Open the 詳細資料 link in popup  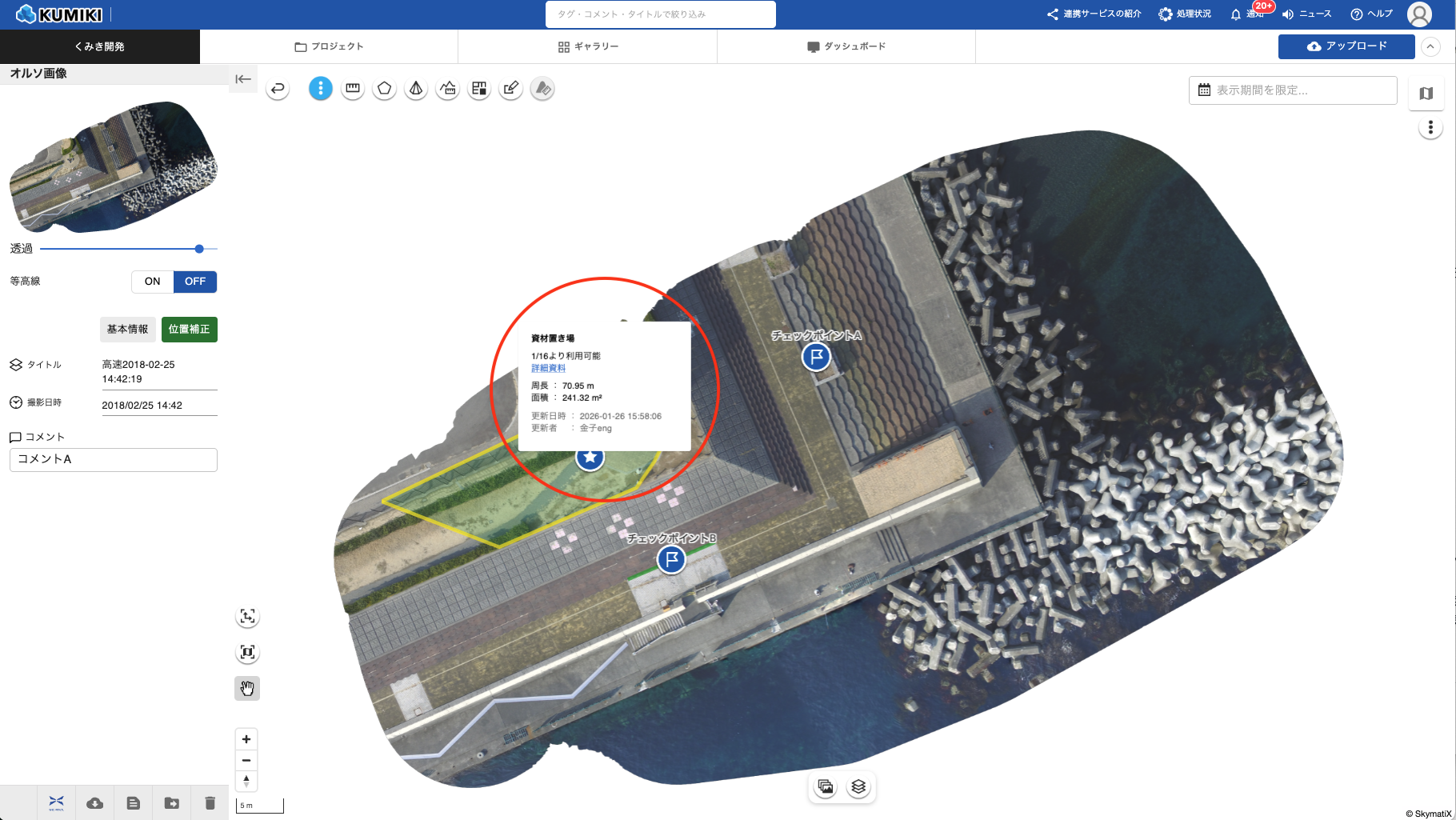click(548, 368)
